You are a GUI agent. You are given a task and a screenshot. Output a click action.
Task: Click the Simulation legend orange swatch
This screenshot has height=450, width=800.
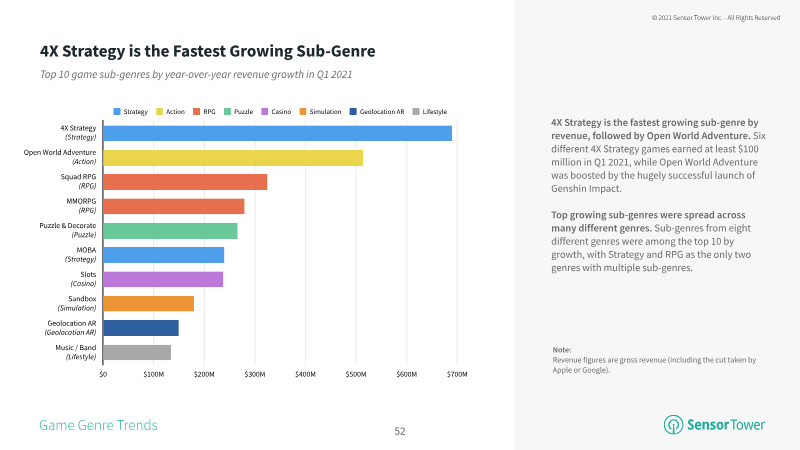click(x=303, y=111)
